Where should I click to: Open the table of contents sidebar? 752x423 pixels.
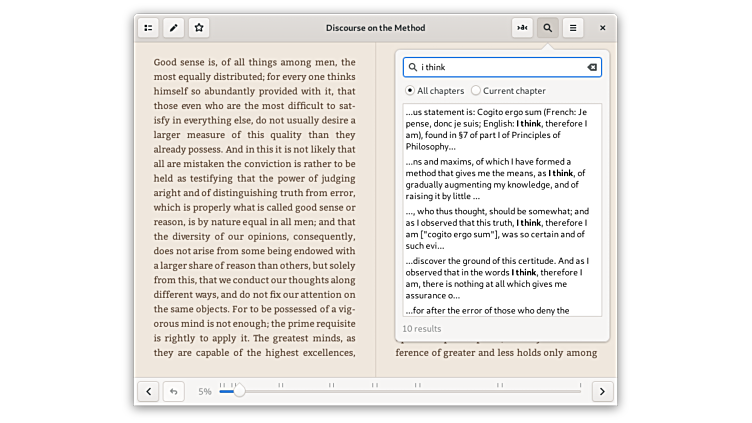pyautogui.click(x=148, y=28)
